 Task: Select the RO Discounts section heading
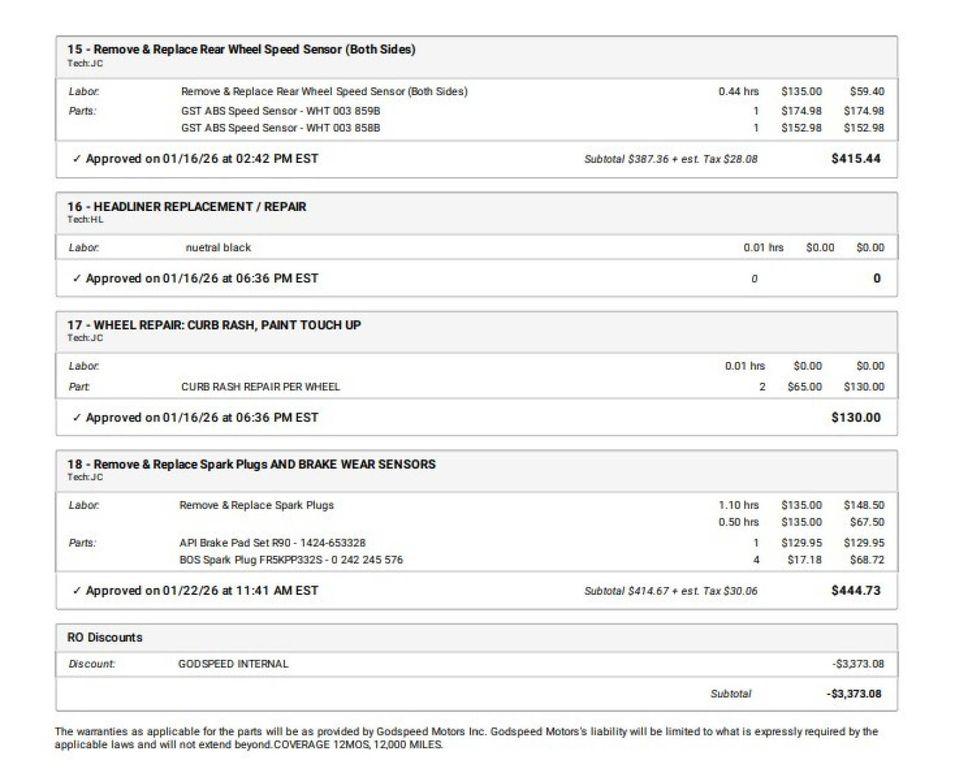click(105, 637)
